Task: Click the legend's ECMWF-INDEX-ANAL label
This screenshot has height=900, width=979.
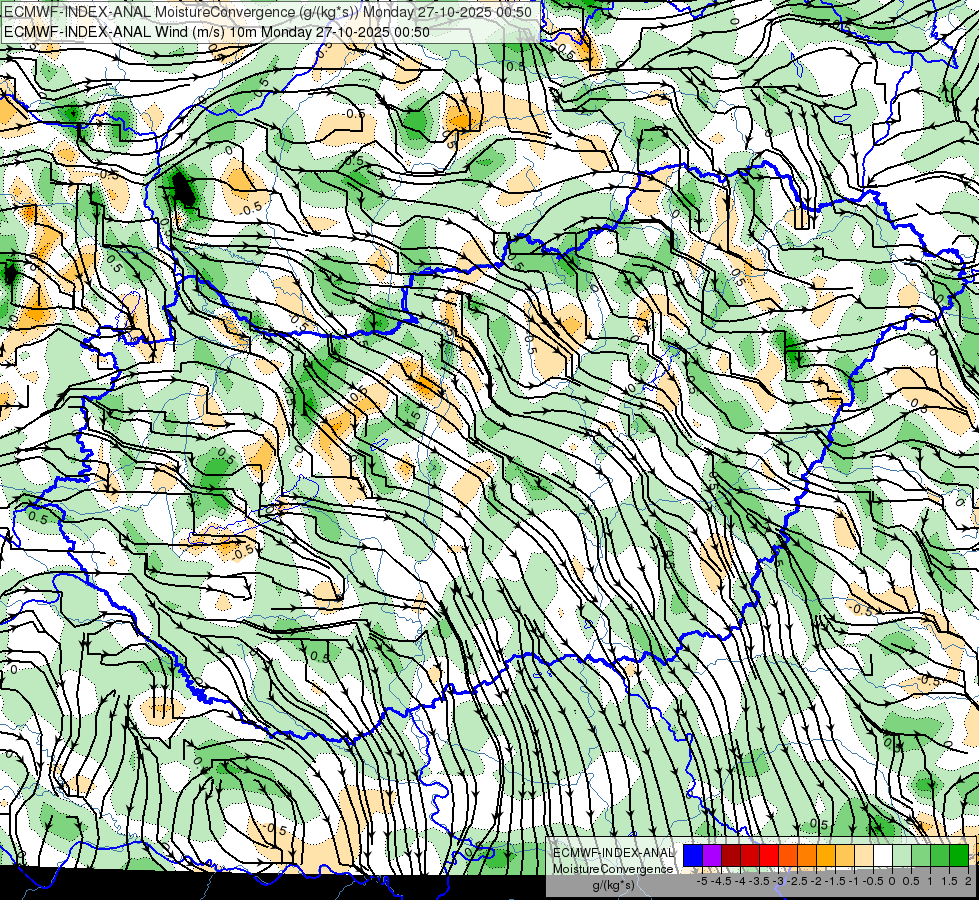Action: pos(613,853)
